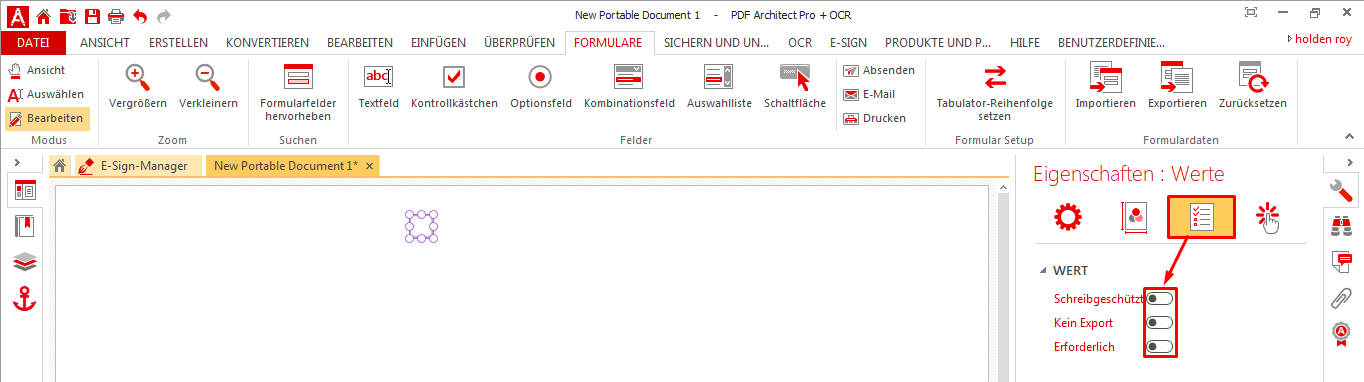
Task: Click the Absenden button
Action: [879, 70]
